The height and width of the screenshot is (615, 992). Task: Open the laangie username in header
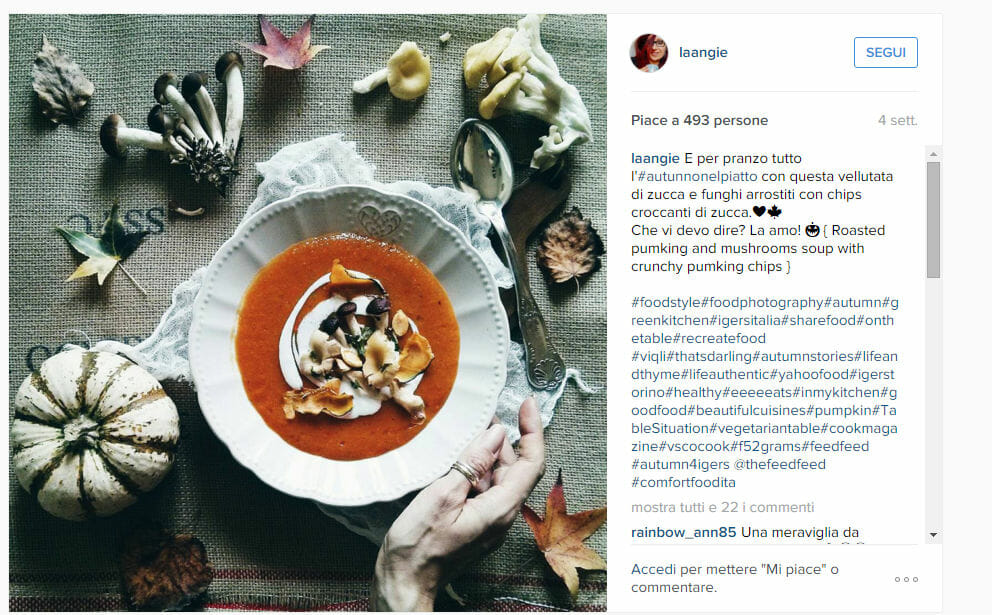(x=703, y=53)
